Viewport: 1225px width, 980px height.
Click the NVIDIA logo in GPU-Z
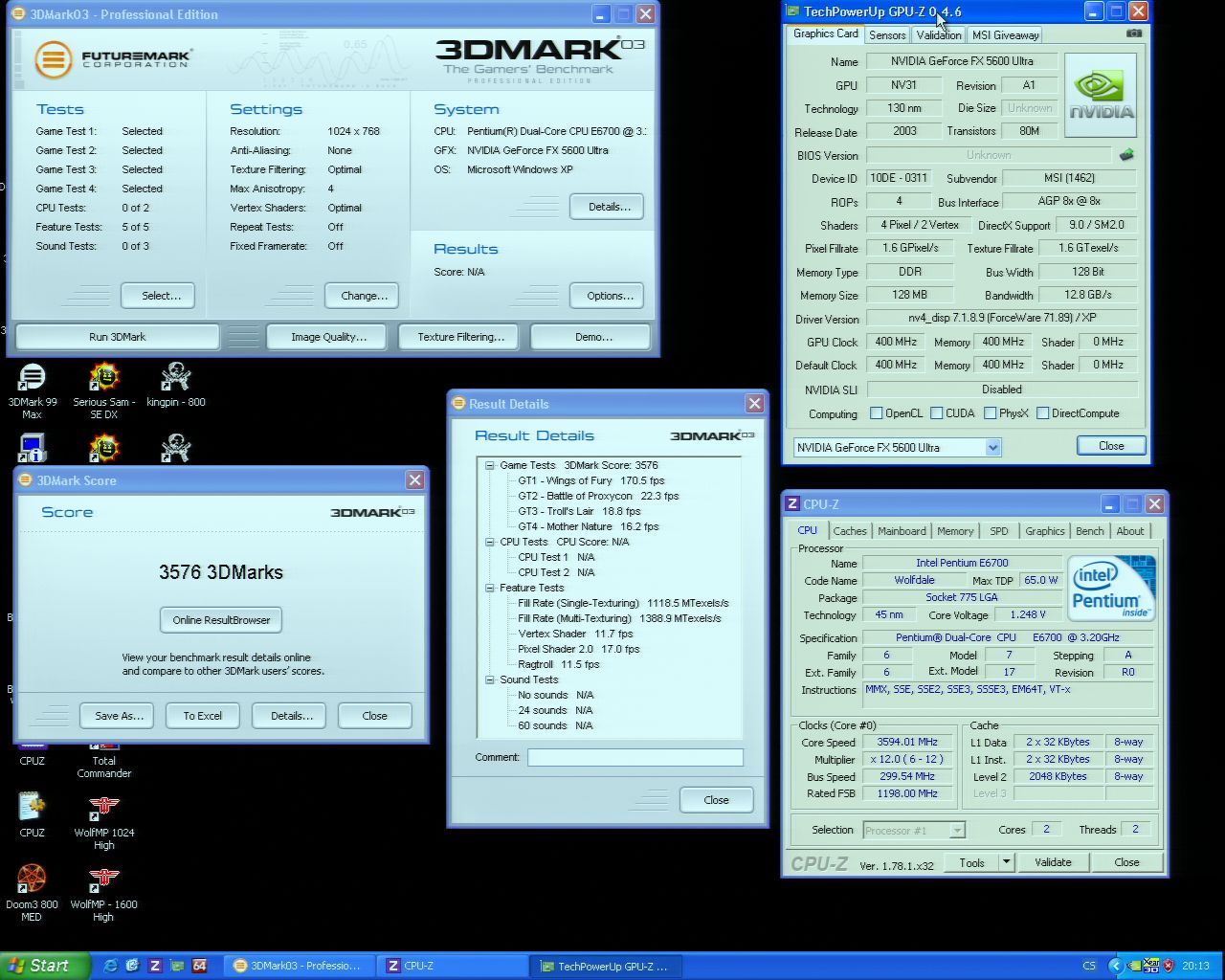(1101, 95)
